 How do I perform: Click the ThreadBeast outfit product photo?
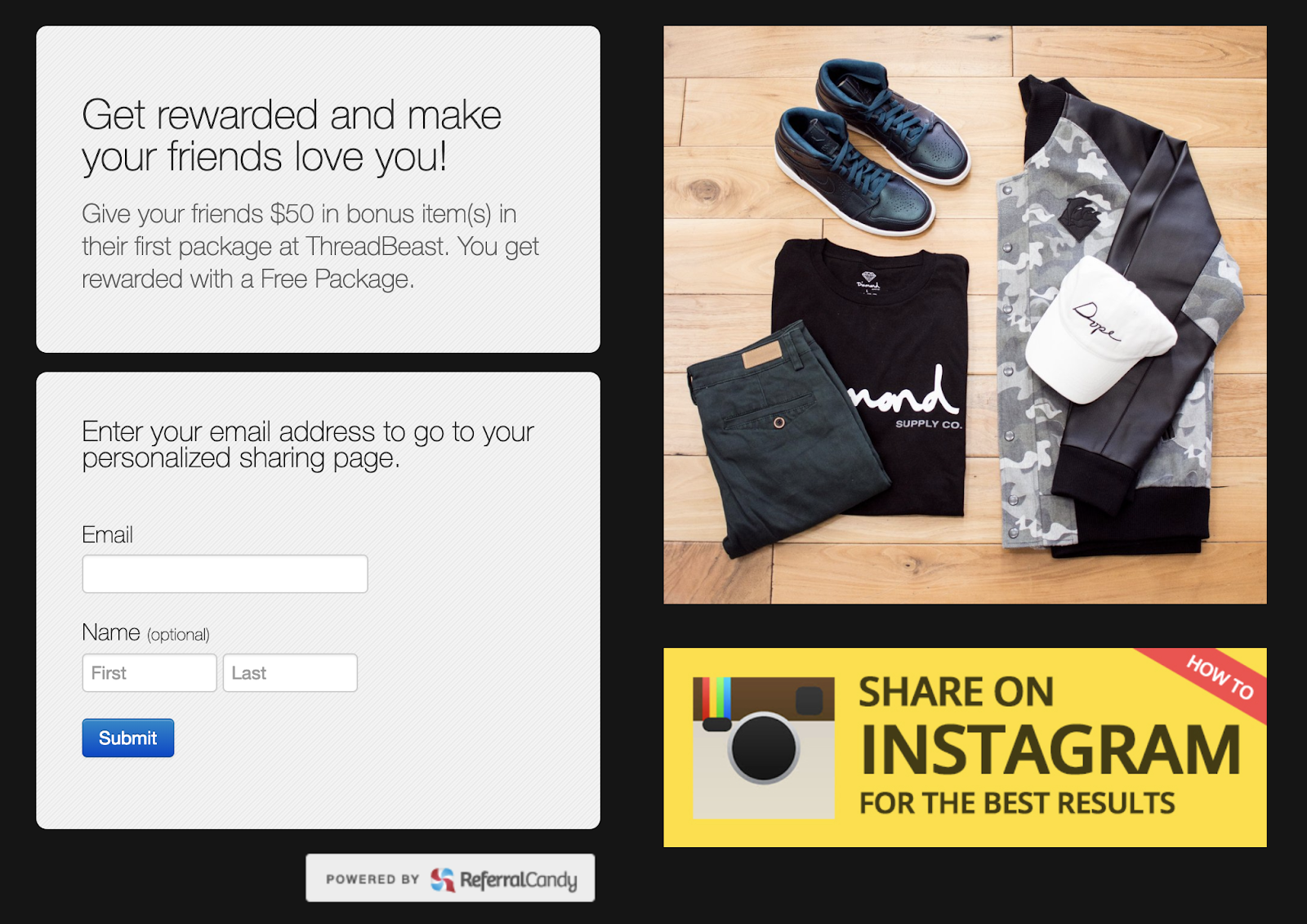pos(965,315)
